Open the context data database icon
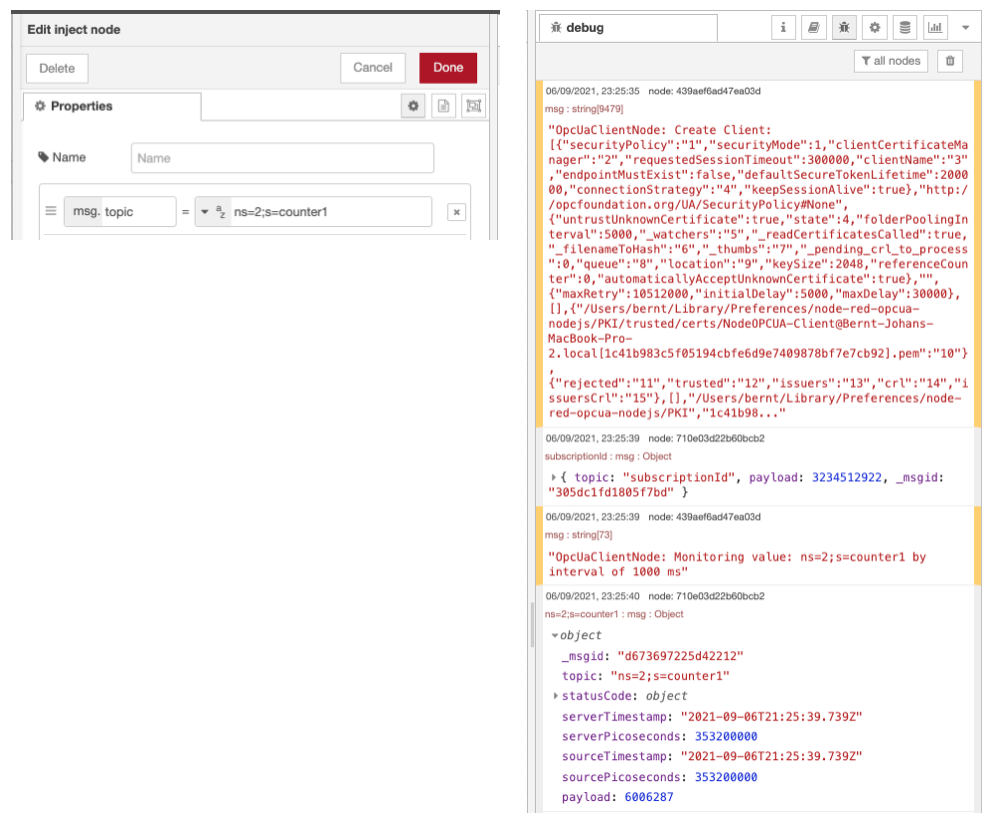Image resolution: width=990 pixels, height=816 pixels. tap(905, 28)
